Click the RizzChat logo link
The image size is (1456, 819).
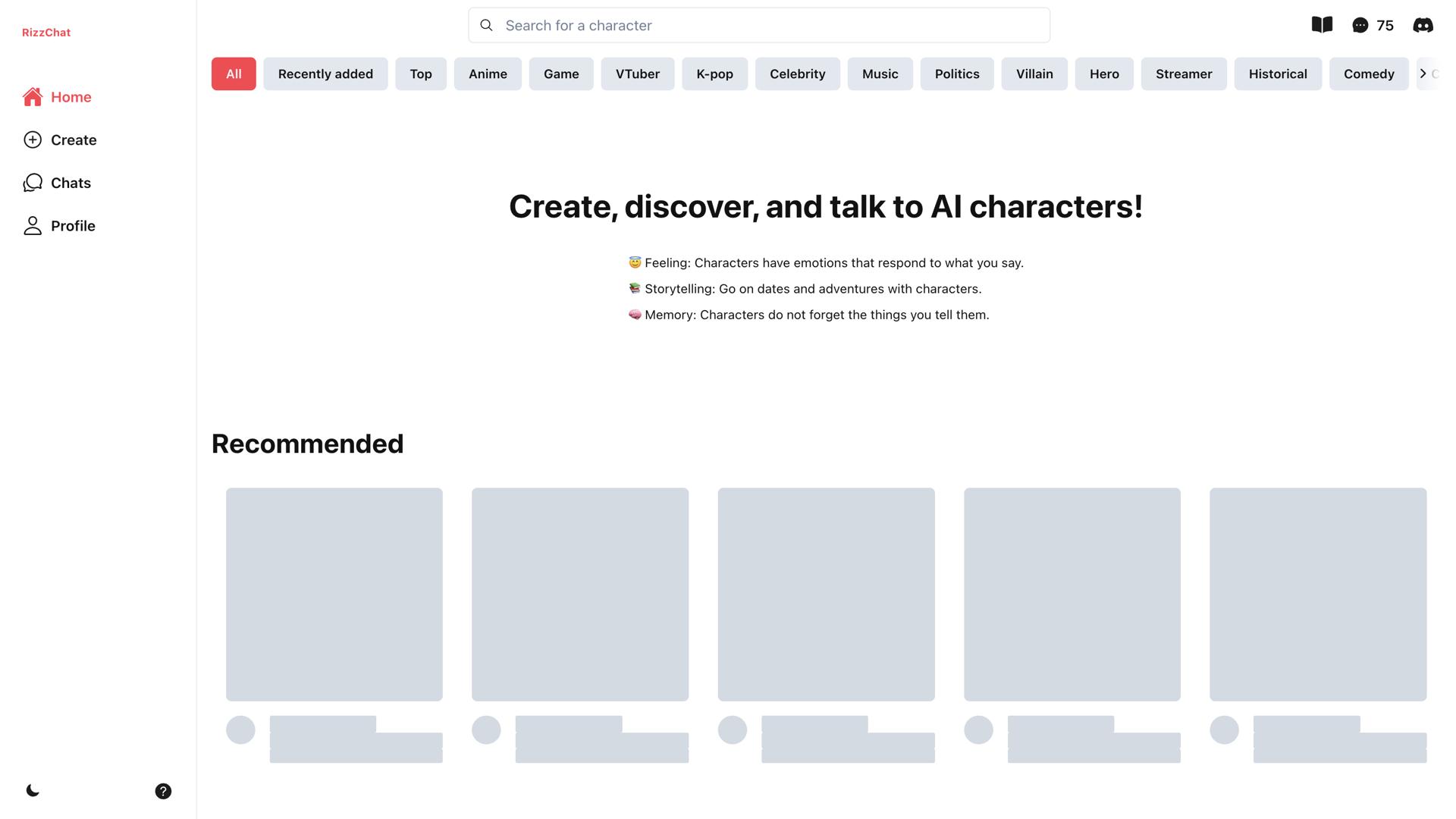(46, 33)
